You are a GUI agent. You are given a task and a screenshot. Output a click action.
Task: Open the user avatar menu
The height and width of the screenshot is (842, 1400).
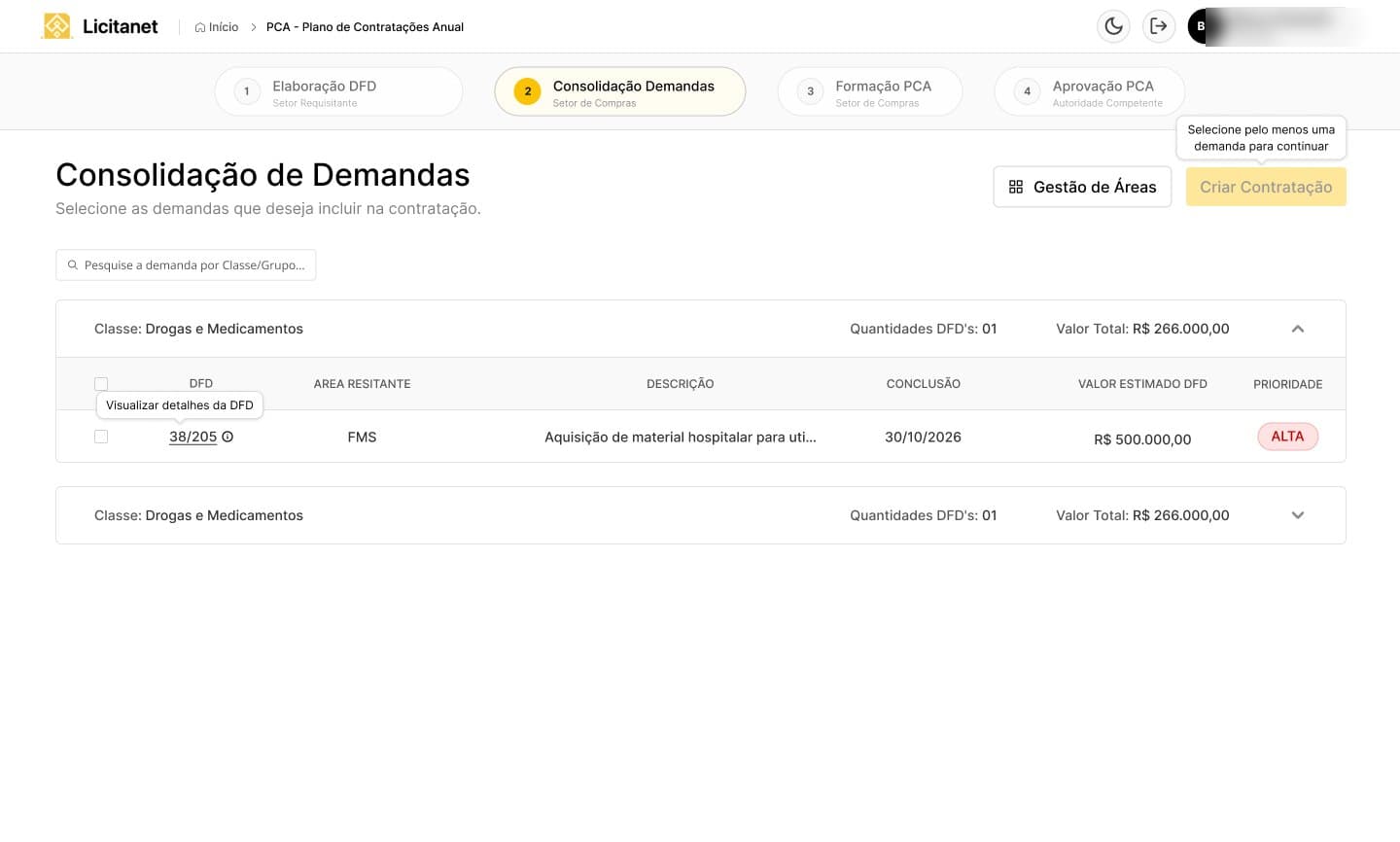click(1202, 26)
